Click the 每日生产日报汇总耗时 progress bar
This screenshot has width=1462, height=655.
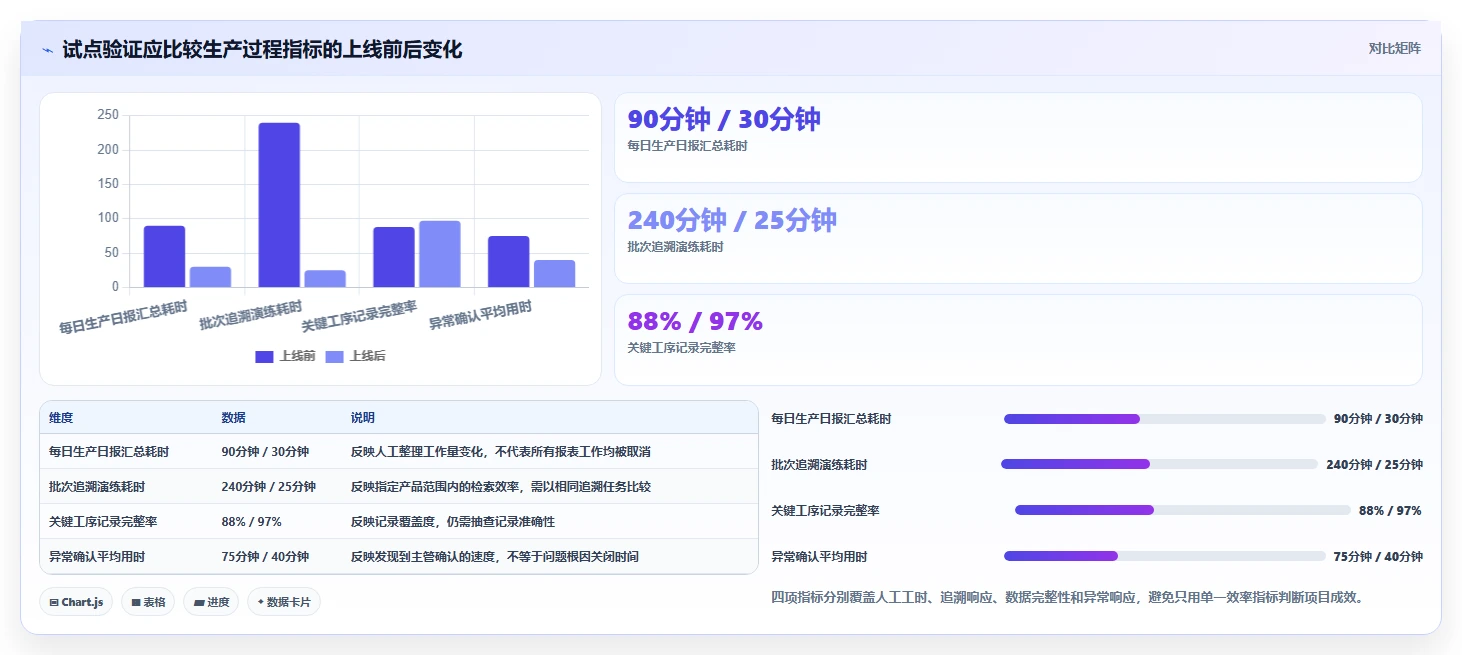click(1164, 419)
